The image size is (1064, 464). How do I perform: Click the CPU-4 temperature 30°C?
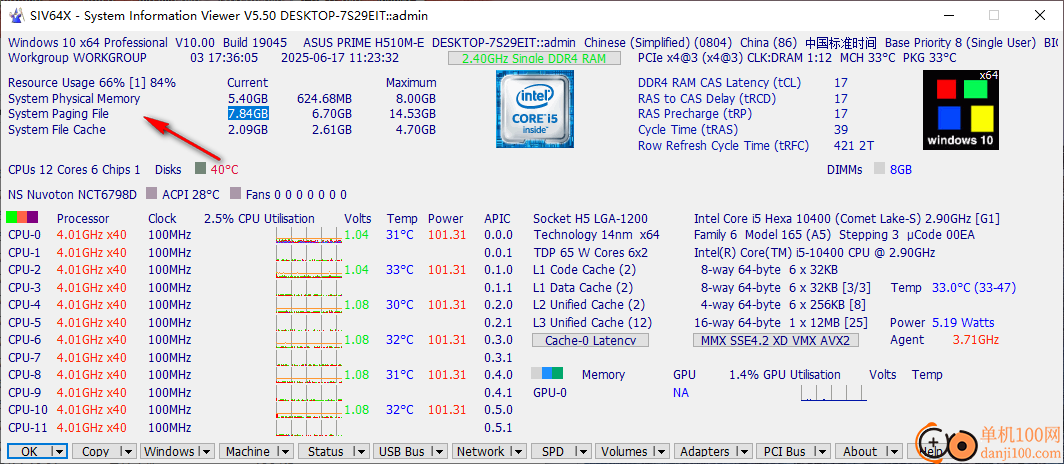[x=400, y=305]
